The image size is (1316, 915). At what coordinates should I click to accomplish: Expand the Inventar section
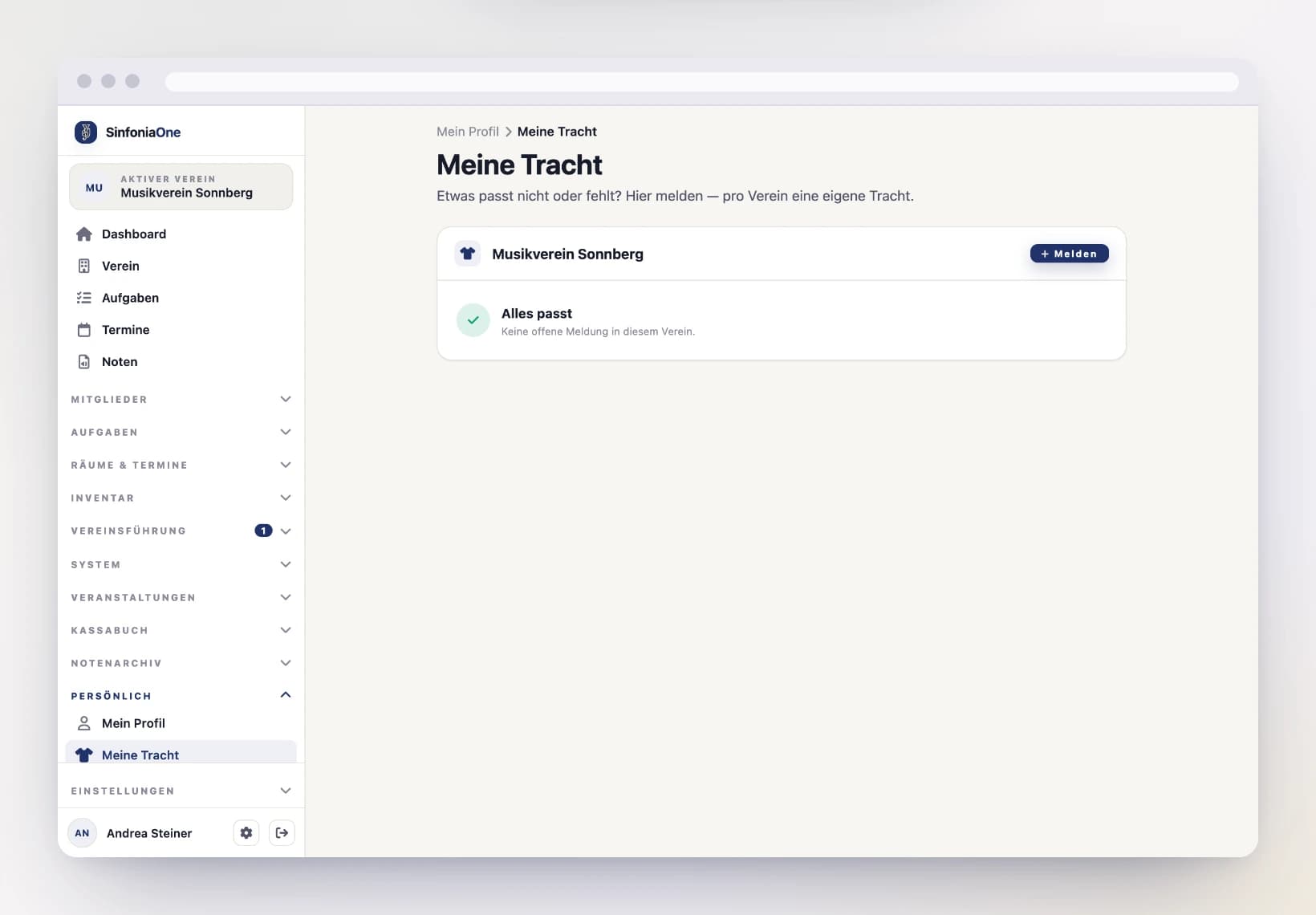pos(181,498)
